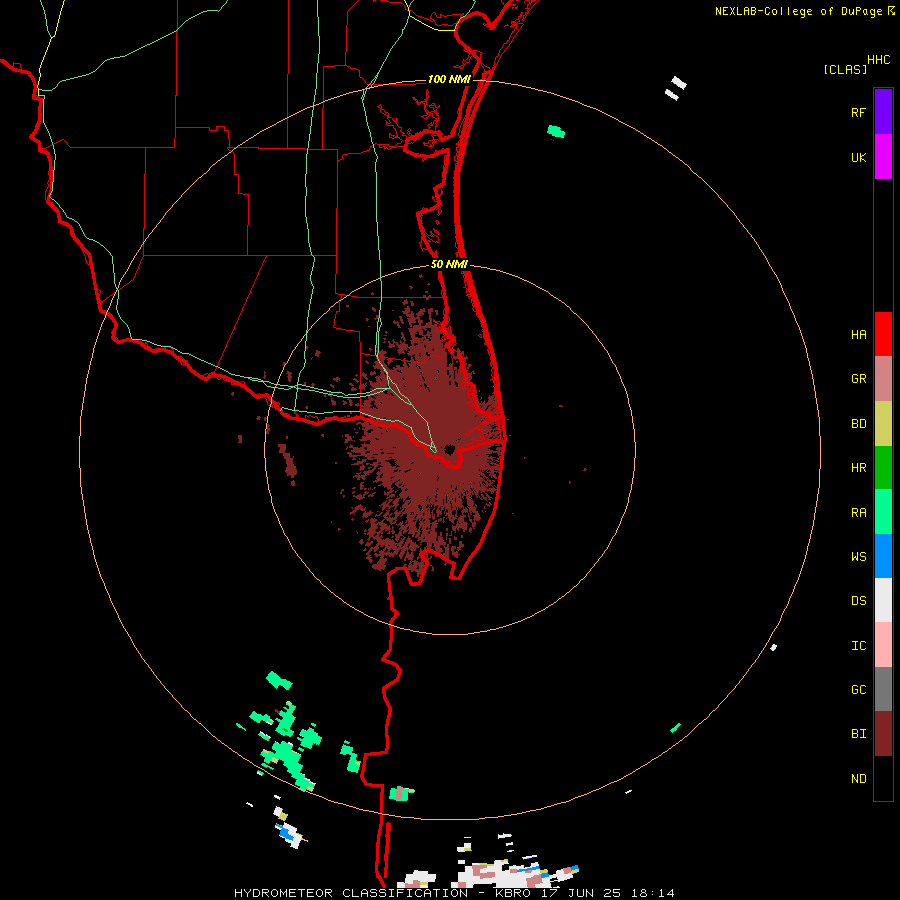Screen dimensions: 900x900
Task: Click the RA legend label
Action: (858, 513)
